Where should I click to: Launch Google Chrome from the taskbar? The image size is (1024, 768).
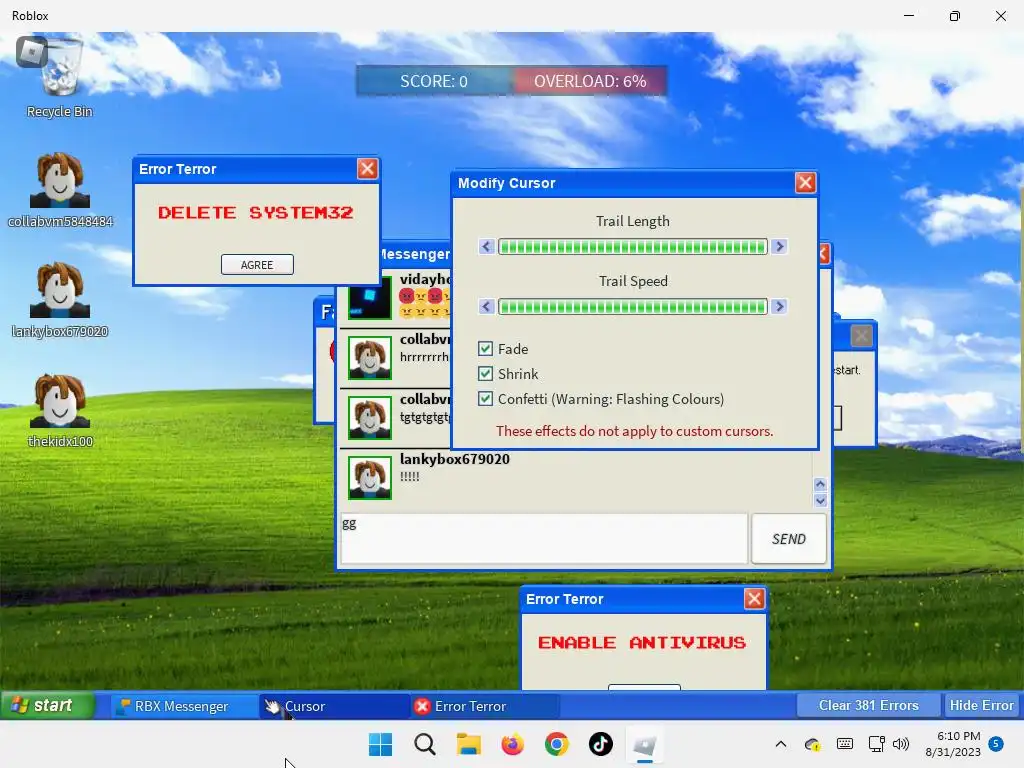(x=556, y=744)
